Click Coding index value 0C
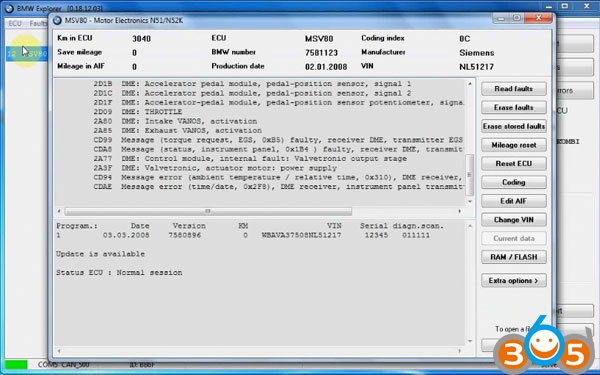The width and height of the screenshot is (600, 375). click(x=465, y=39)
